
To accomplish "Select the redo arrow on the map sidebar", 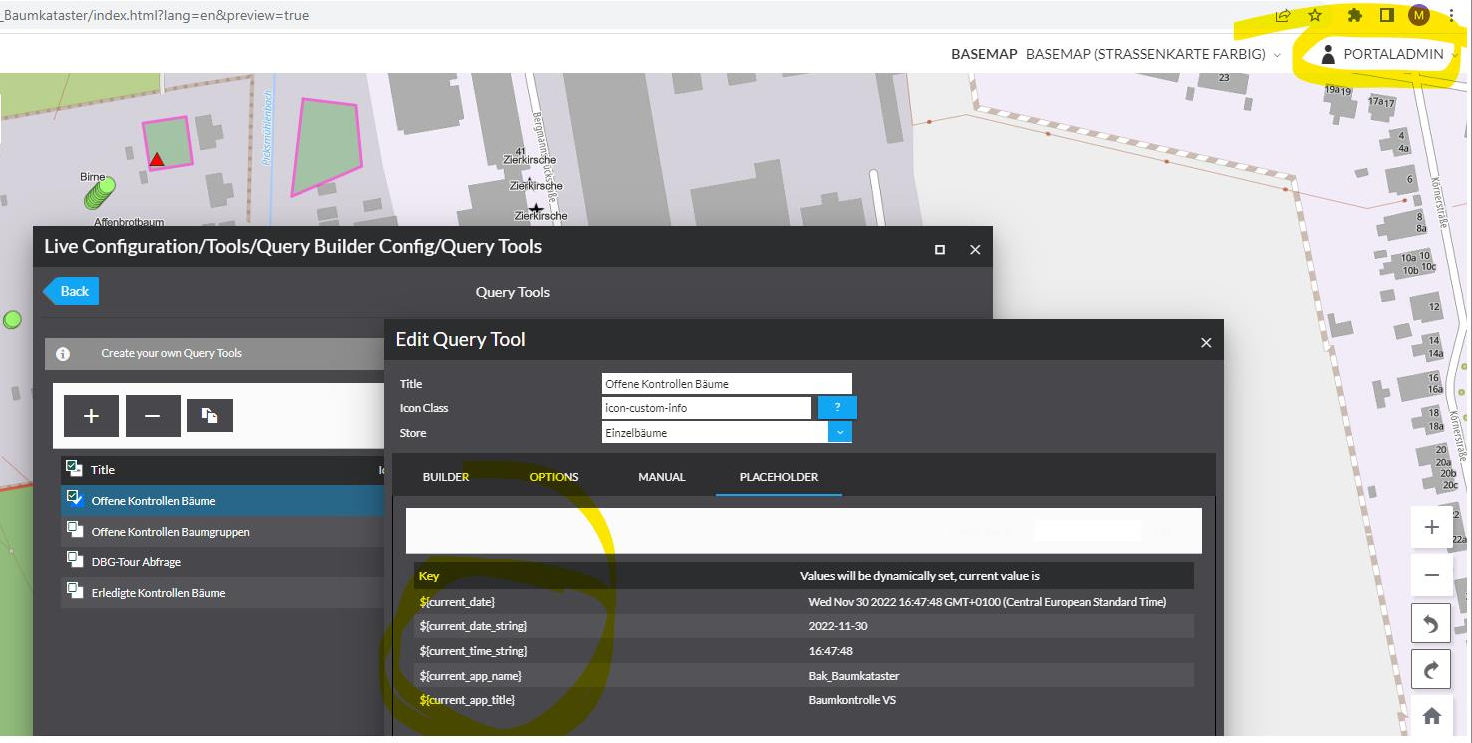I will (x=1431, y=668).
